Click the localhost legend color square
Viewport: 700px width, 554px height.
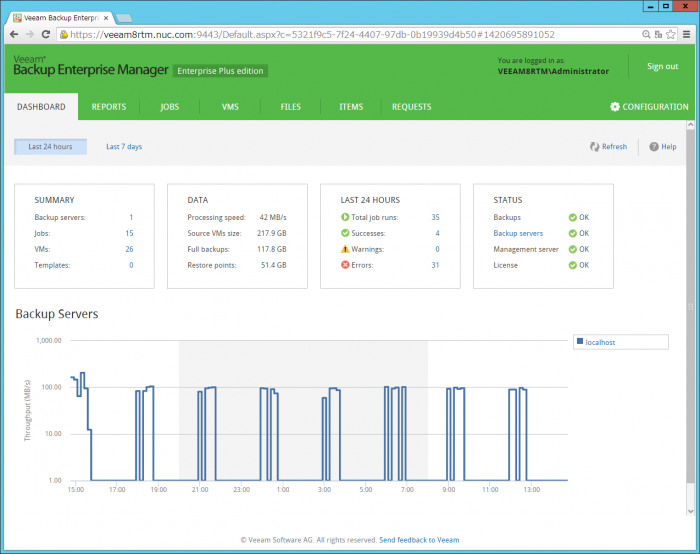(580, 342)
